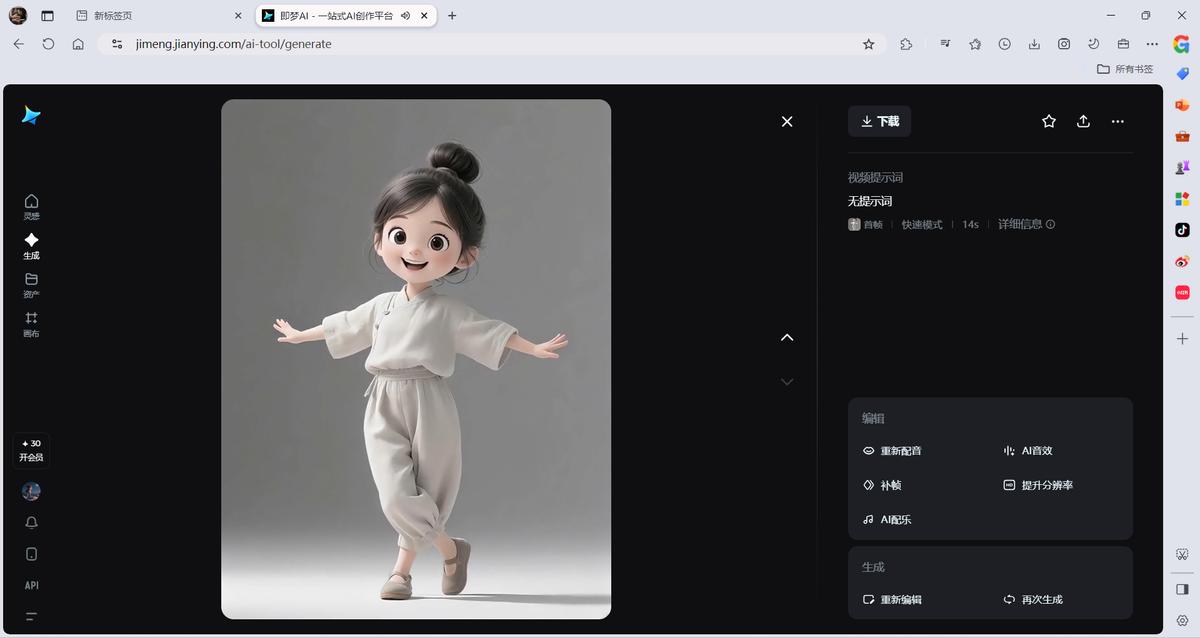Click 再次生成 regenerate option
Viewport: 1200px width, 638px height.
[1033, 600]
